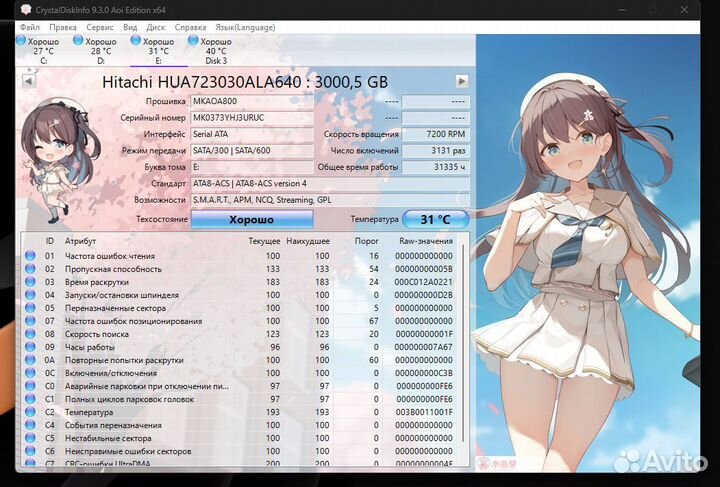Click the volume letter field E:
The image size is (720, 487).
[252, 167]
